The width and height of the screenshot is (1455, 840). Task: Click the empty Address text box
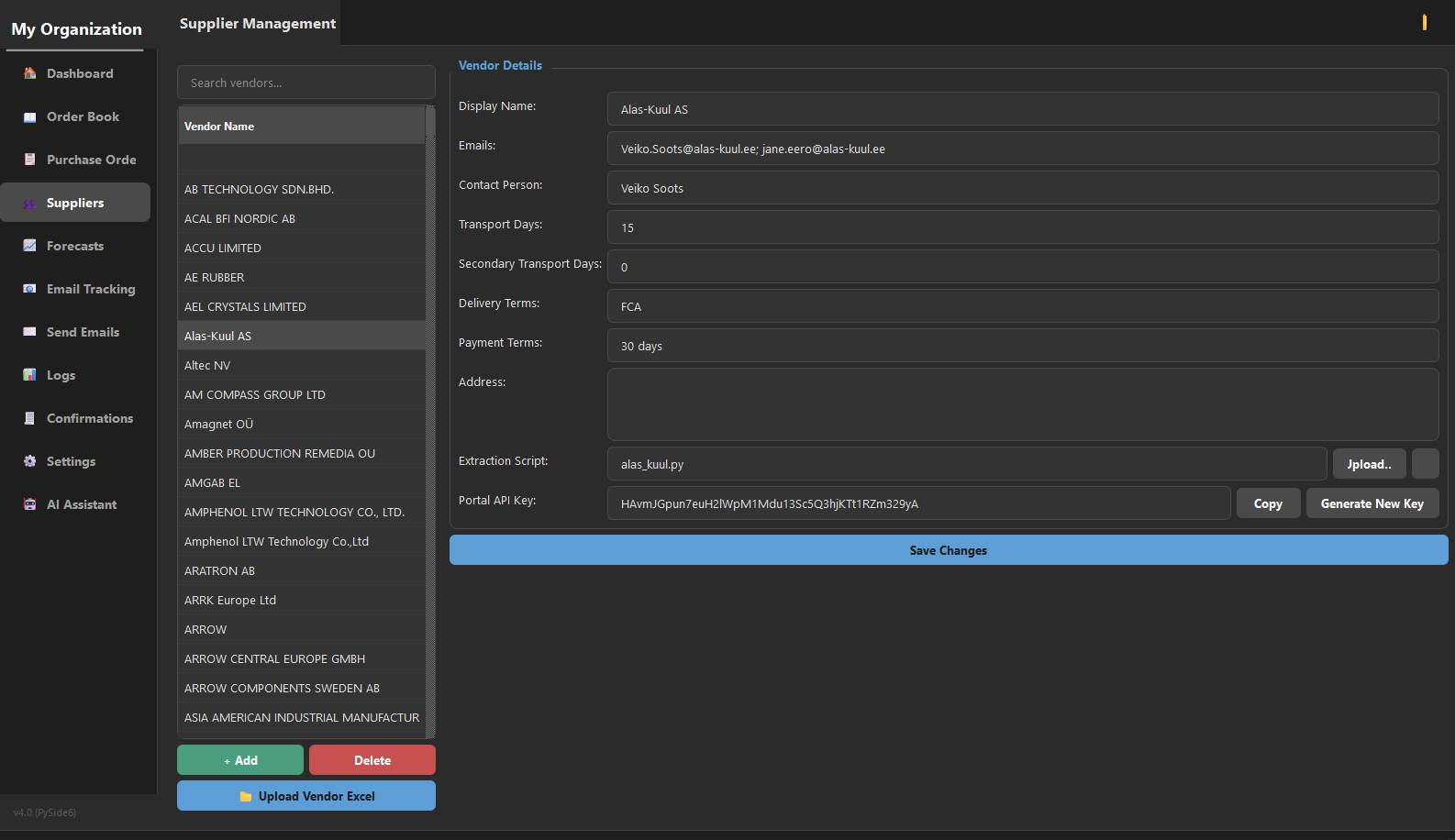1023,404
